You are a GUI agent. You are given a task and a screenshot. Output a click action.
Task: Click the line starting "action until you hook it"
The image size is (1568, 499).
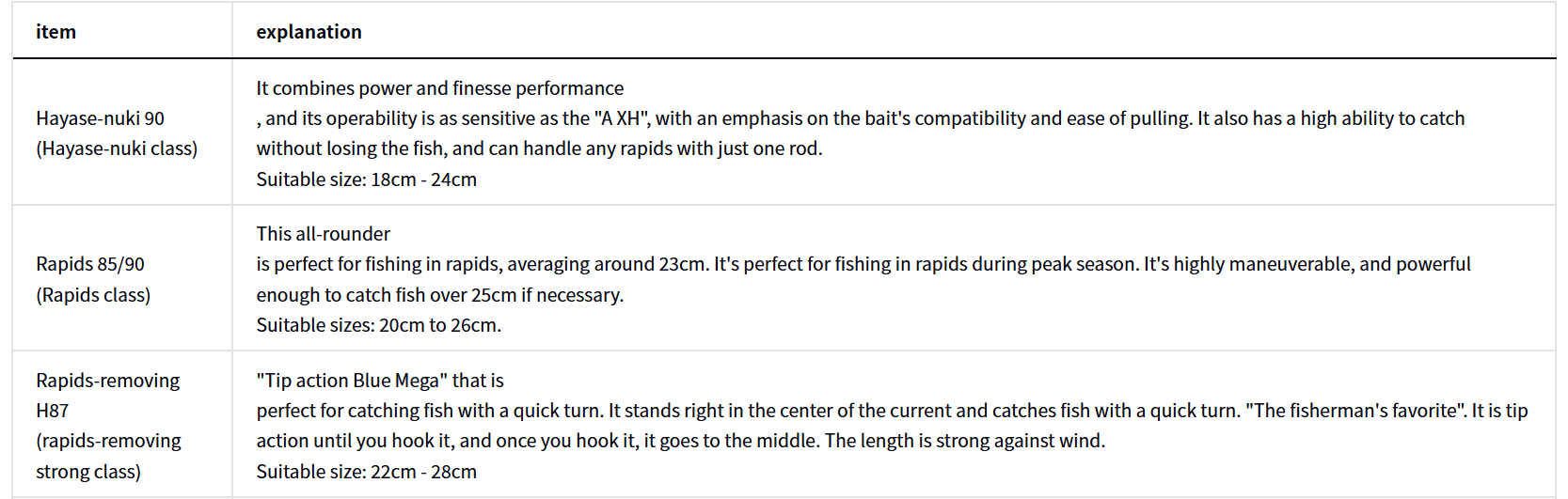pyautogui.click(x=680, y=441)
